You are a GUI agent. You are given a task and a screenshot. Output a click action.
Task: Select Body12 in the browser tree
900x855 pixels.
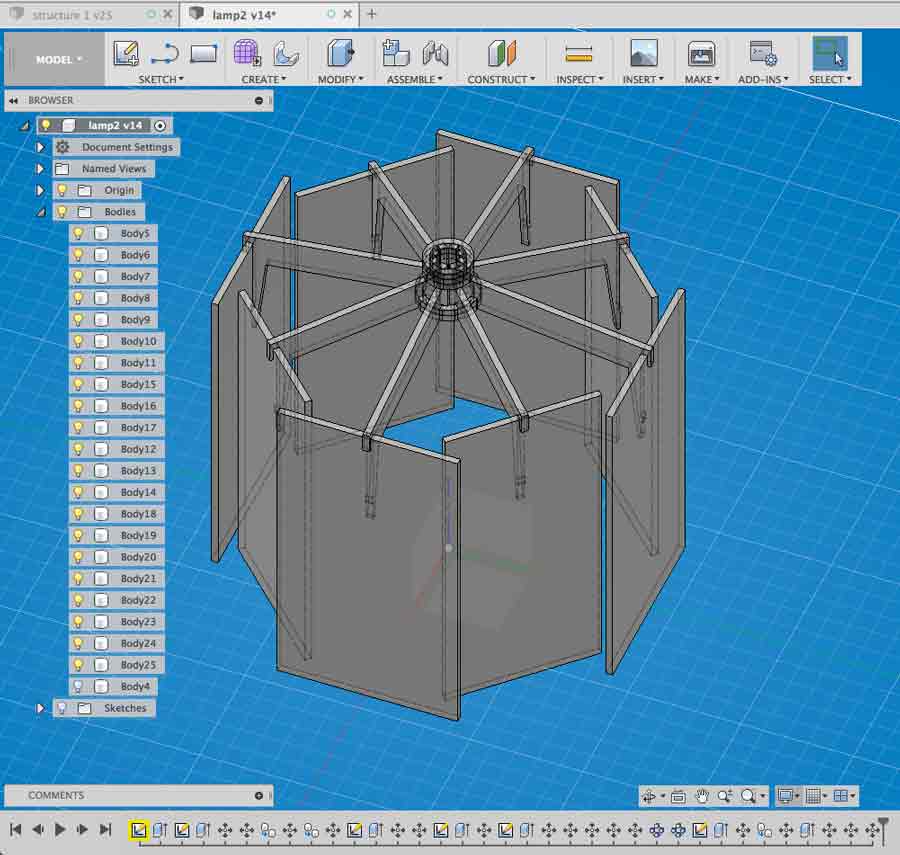[138, 449]
